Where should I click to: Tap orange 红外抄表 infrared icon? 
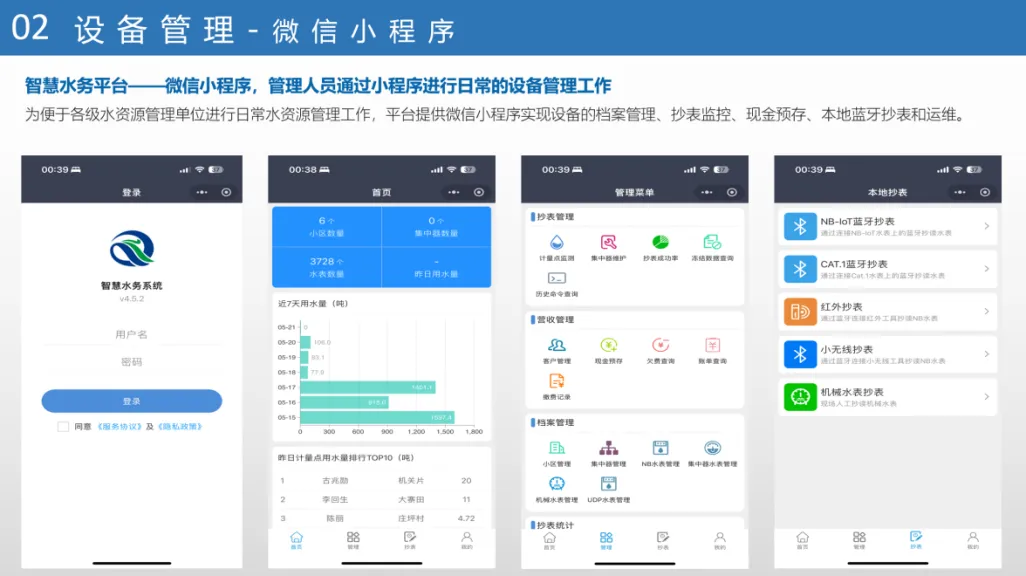click(800, 312)
